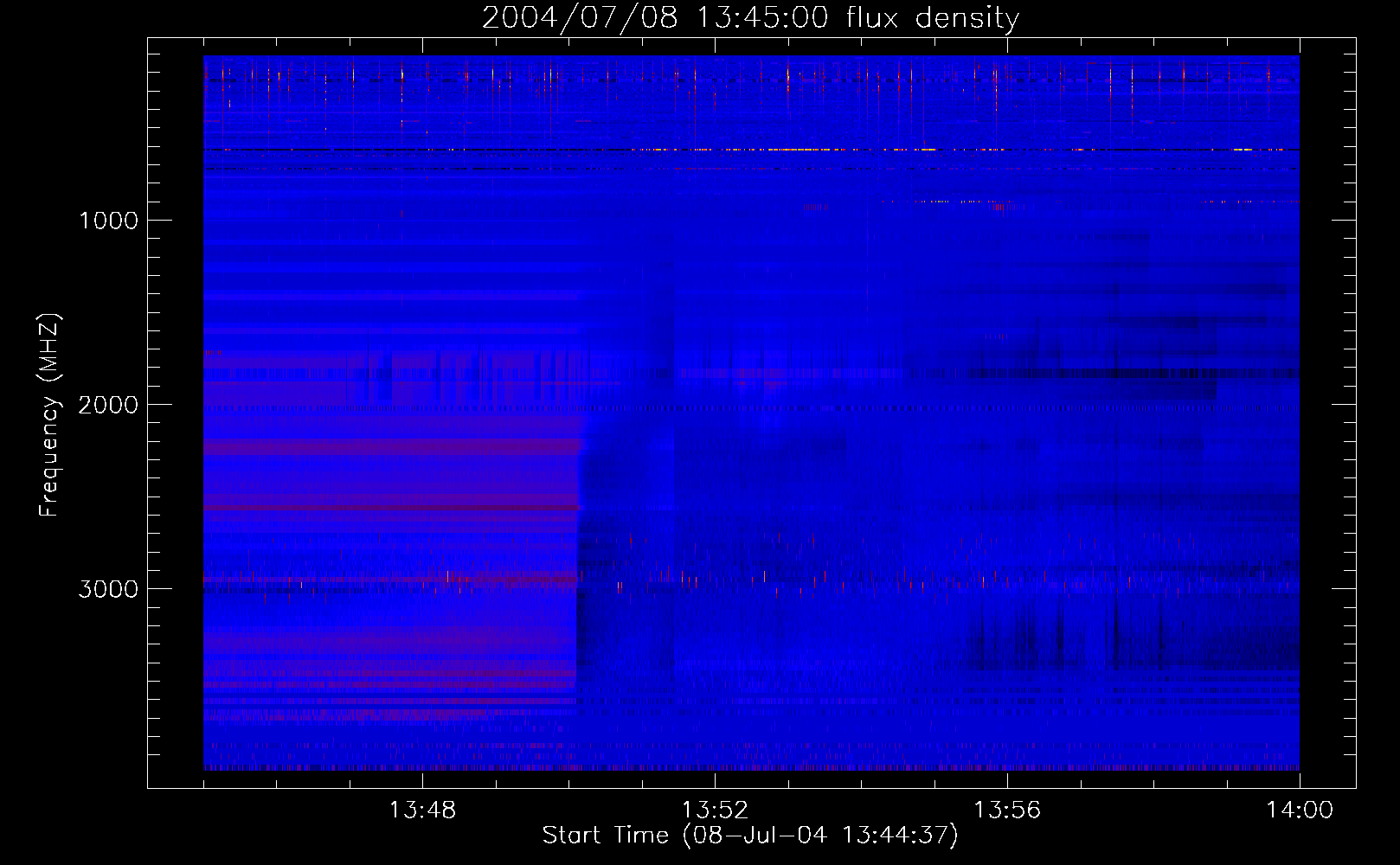The image size is (1400, 865).
Task: Click the 'Frequency (MHZ)' y-axis label
Action: coord(49,415)
